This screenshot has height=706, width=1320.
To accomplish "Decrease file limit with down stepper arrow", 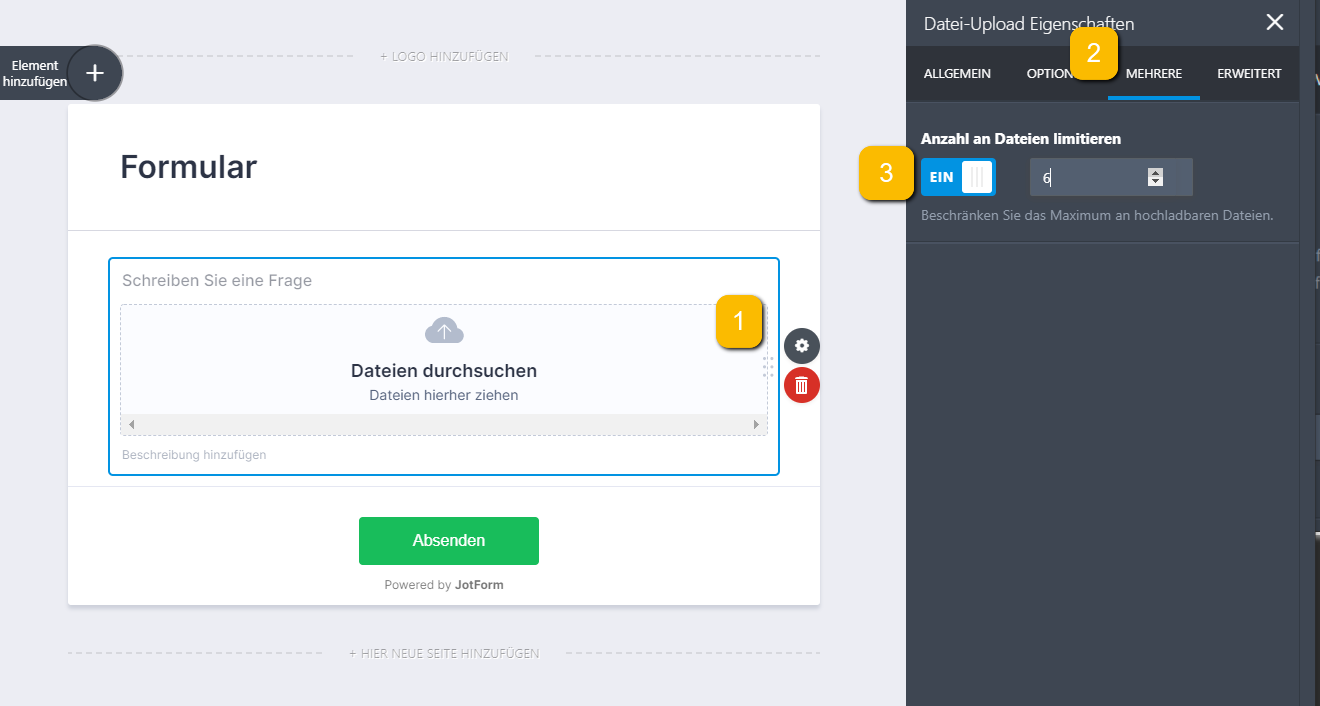I will (x=1155, y=182).
